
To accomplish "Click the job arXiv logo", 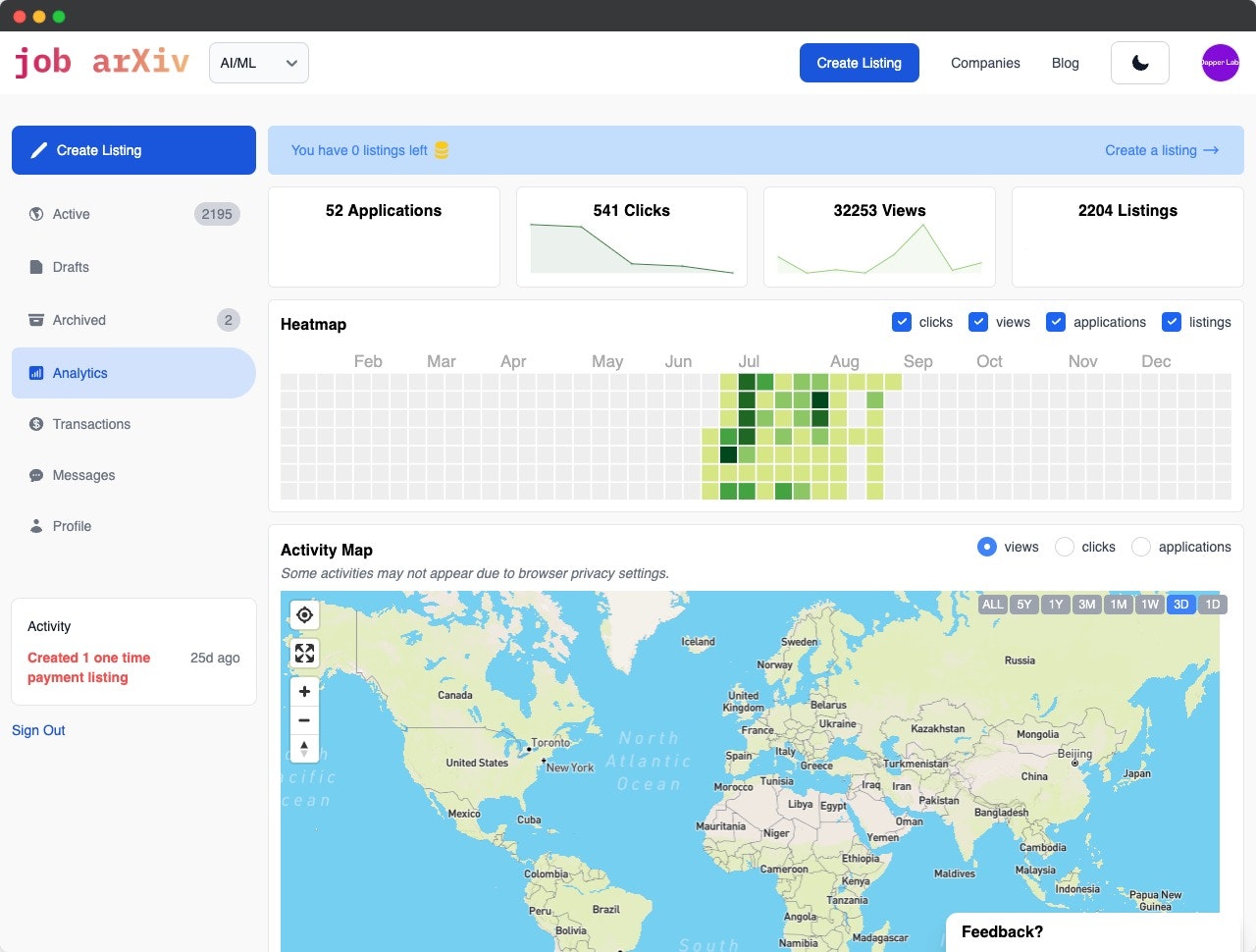I will click(101, 62).
